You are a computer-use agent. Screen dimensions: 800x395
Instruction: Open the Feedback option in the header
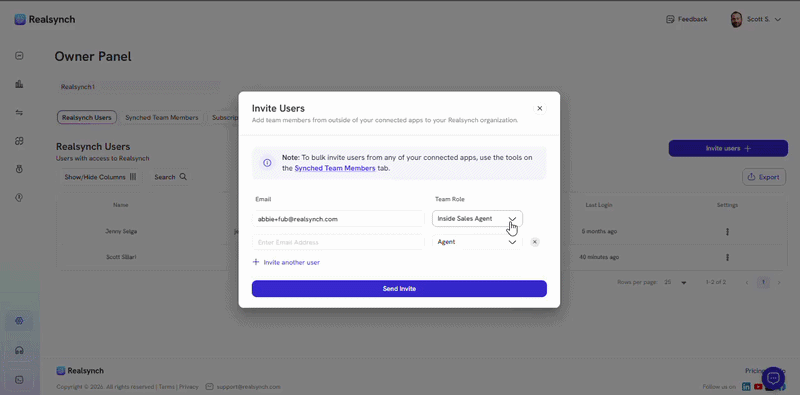[x=687, y=19]
